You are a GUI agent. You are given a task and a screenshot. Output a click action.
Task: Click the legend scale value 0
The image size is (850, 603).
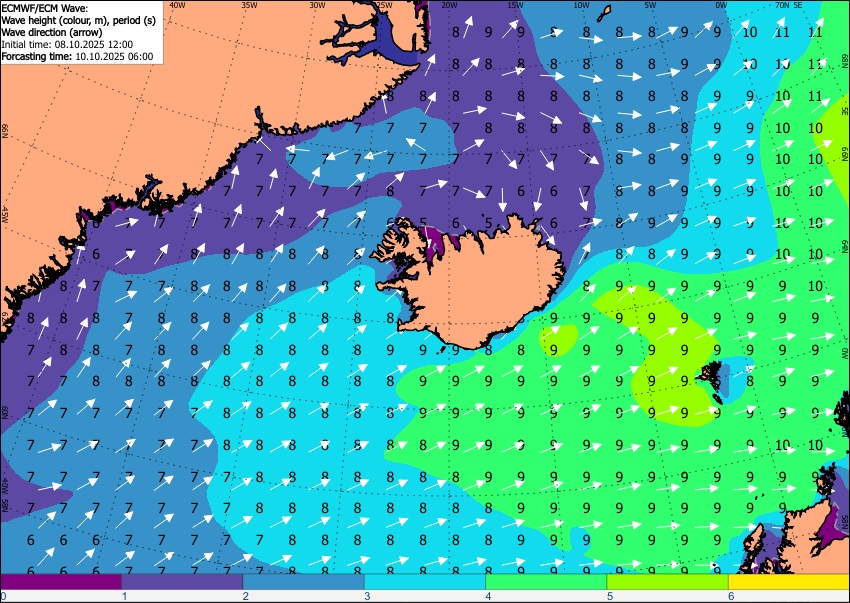point(3,596)
